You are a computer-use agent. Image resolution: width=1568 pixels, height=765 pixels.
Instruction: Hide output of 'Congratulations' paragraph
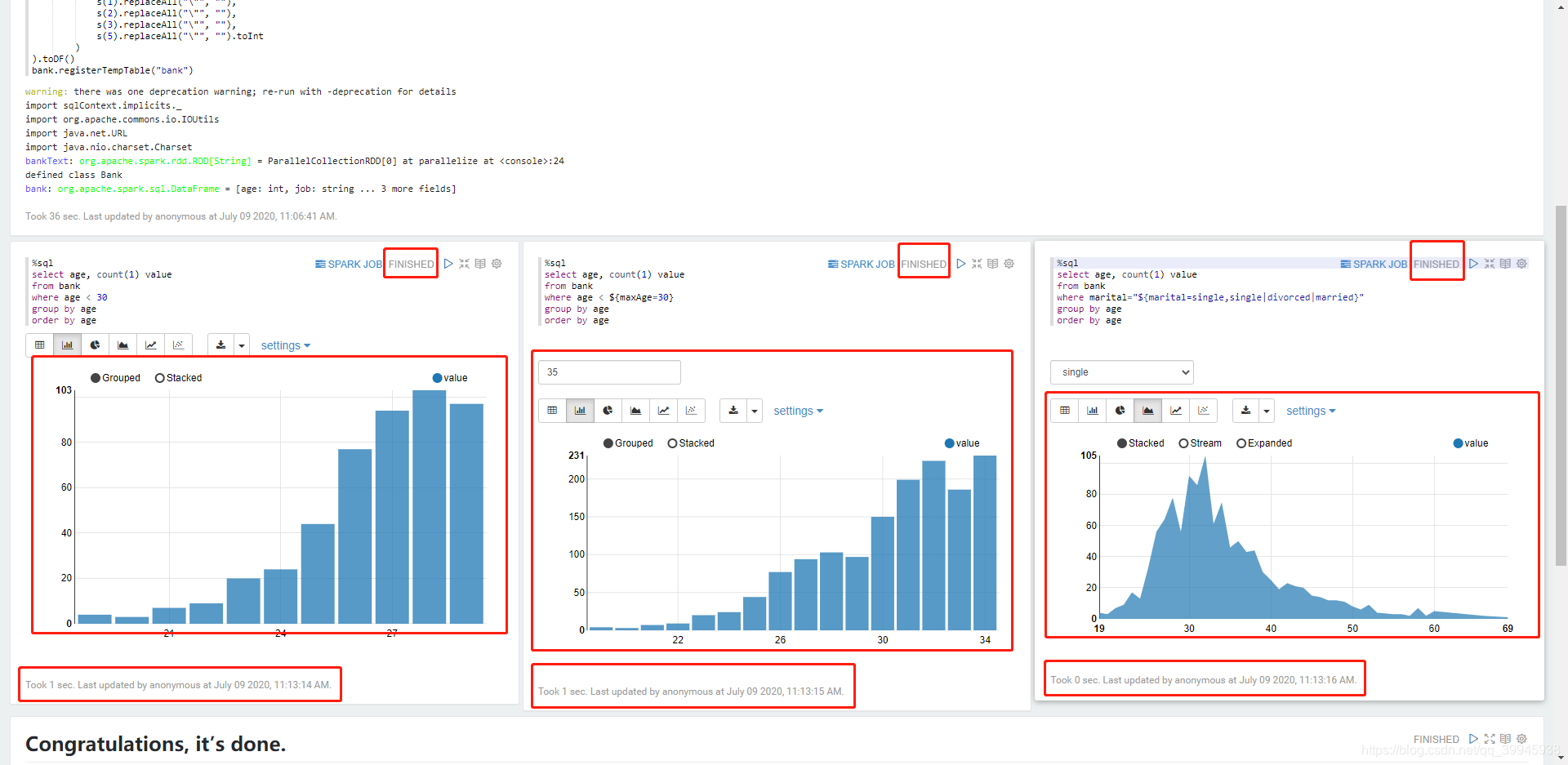tap(1505, 739)
